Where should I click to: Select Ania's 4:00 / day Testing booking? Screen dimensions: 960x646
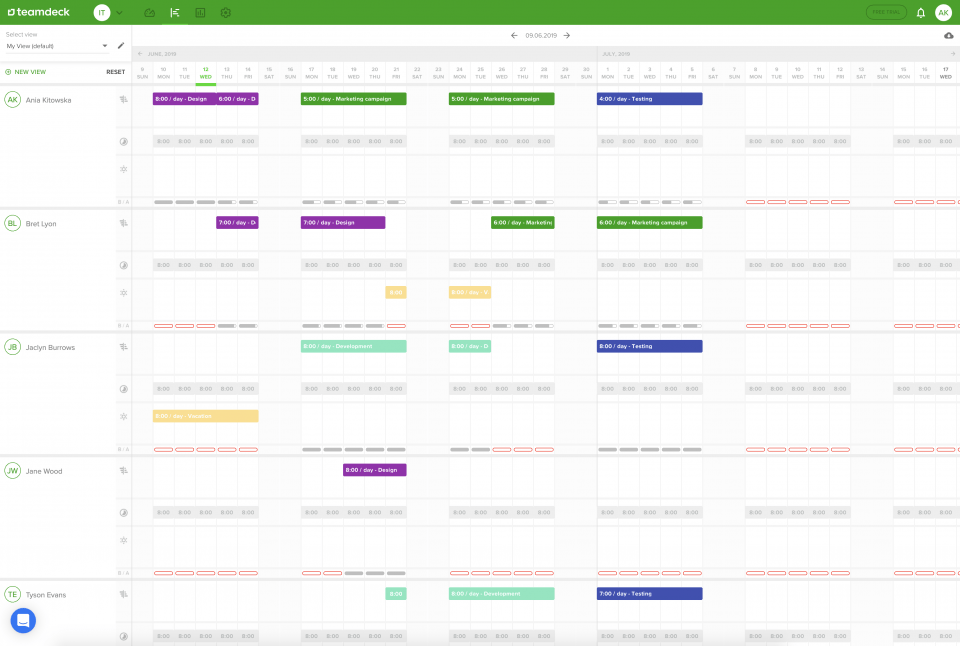pos(650,99)
